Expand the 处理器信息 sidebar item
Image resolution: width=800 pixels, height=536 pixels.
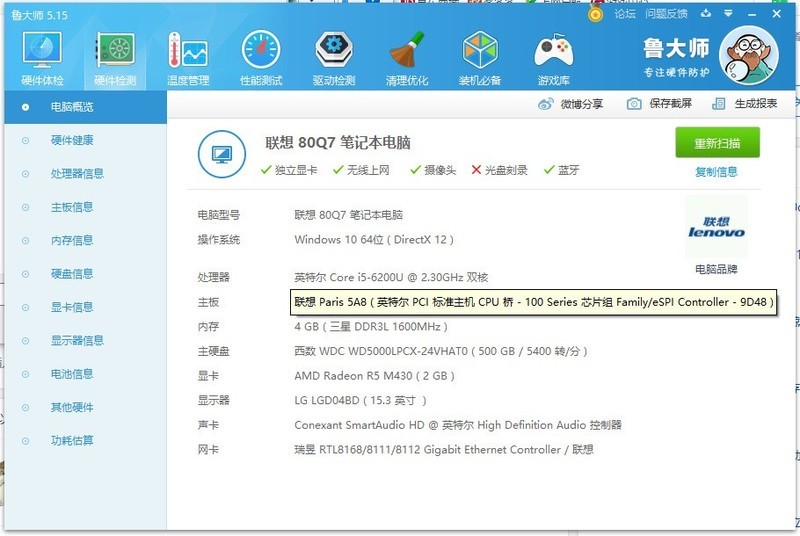click(77, 173)
